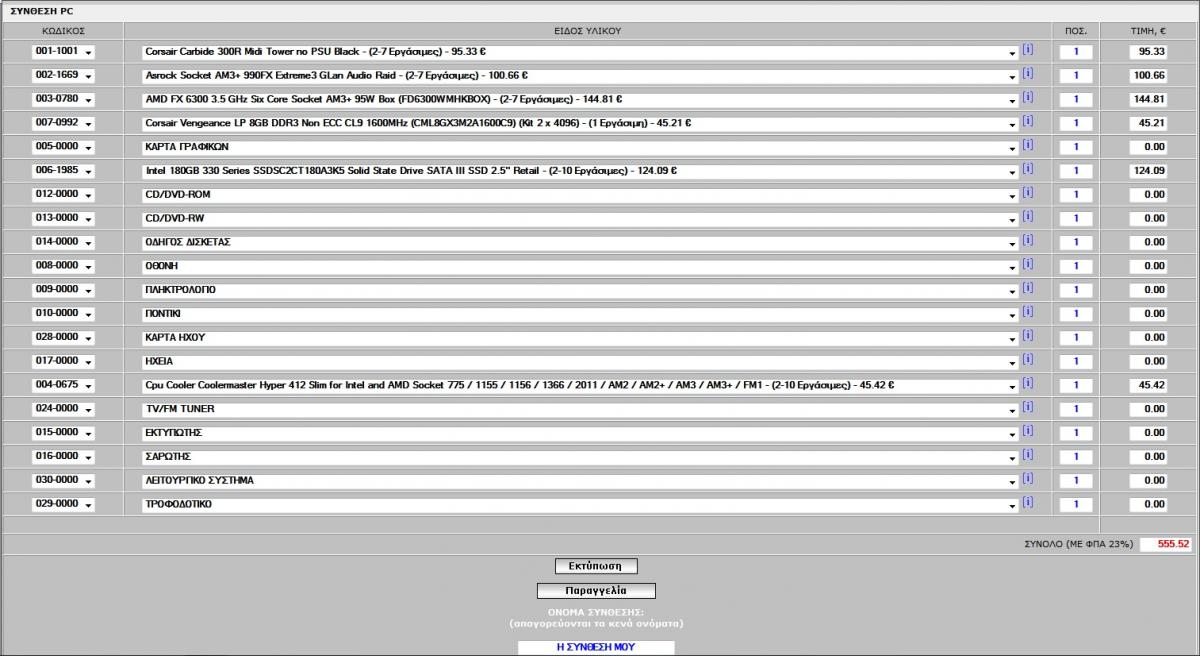The image size is (1200, 656).
Task: Select the 45.42 price field
Action: (x=1148, y=386)
